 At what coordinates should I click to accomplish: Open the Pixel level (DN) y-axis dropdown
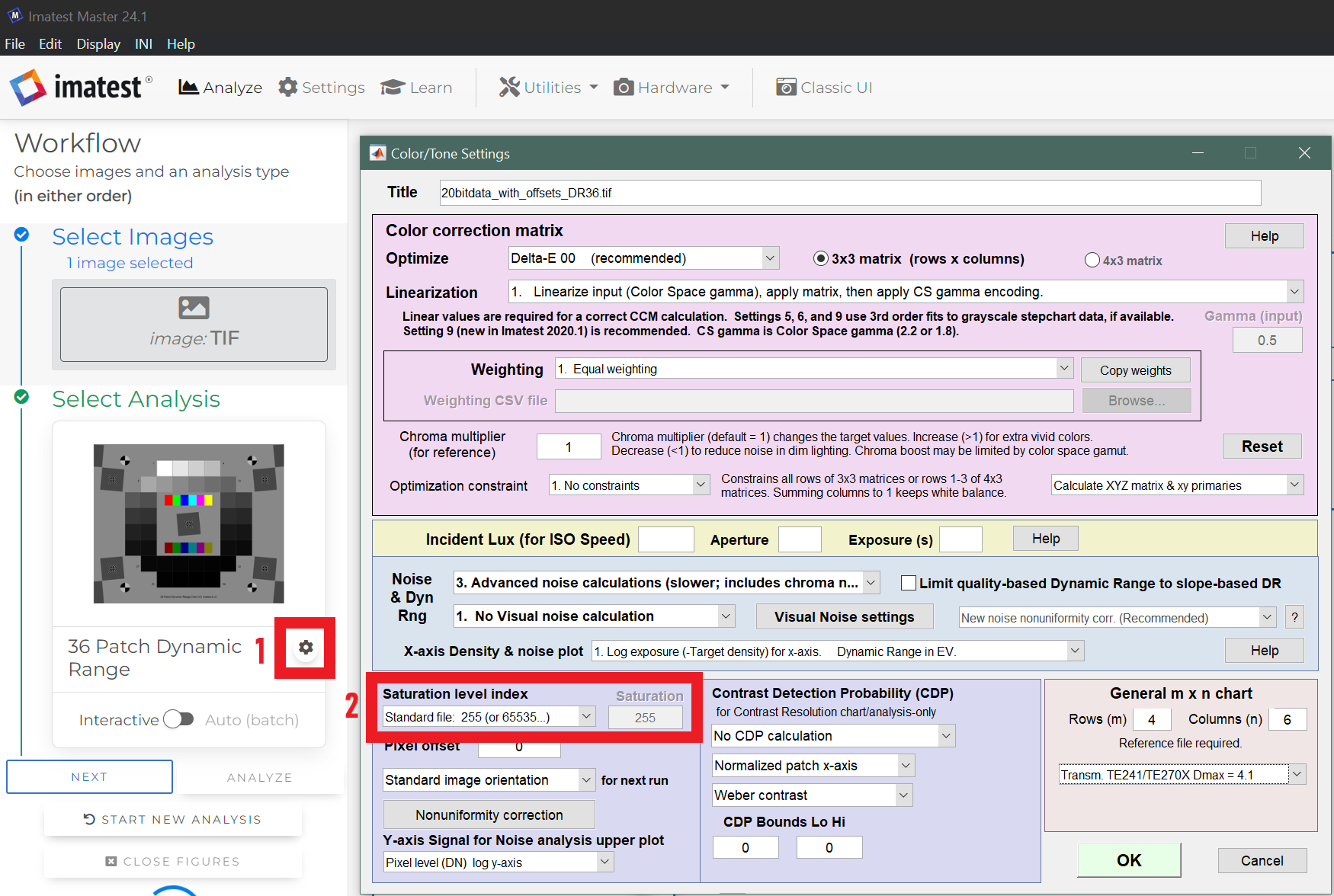pos(499,862)
